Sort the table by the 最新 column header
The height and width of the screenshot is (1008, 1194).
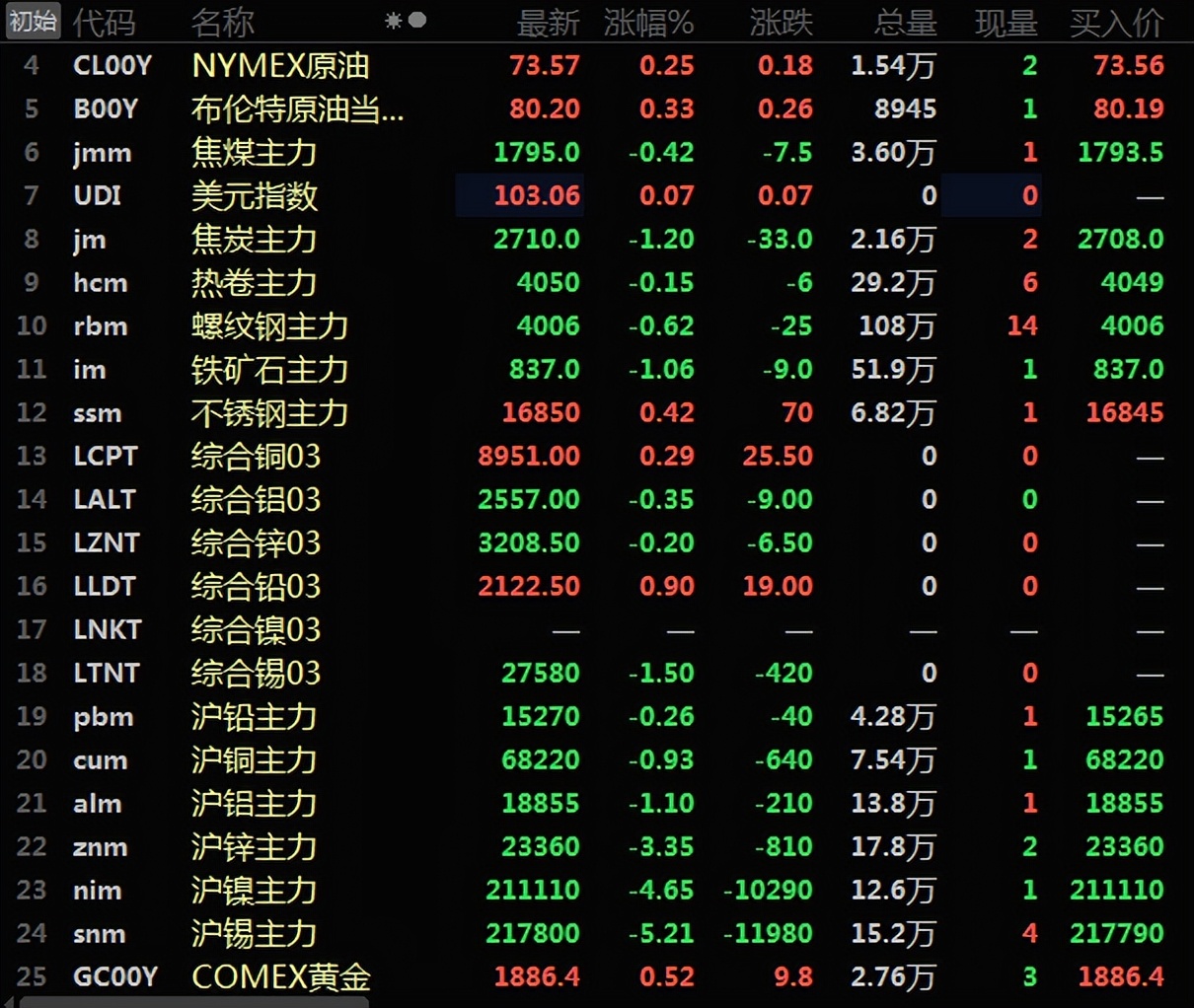[x=548, y=22]
